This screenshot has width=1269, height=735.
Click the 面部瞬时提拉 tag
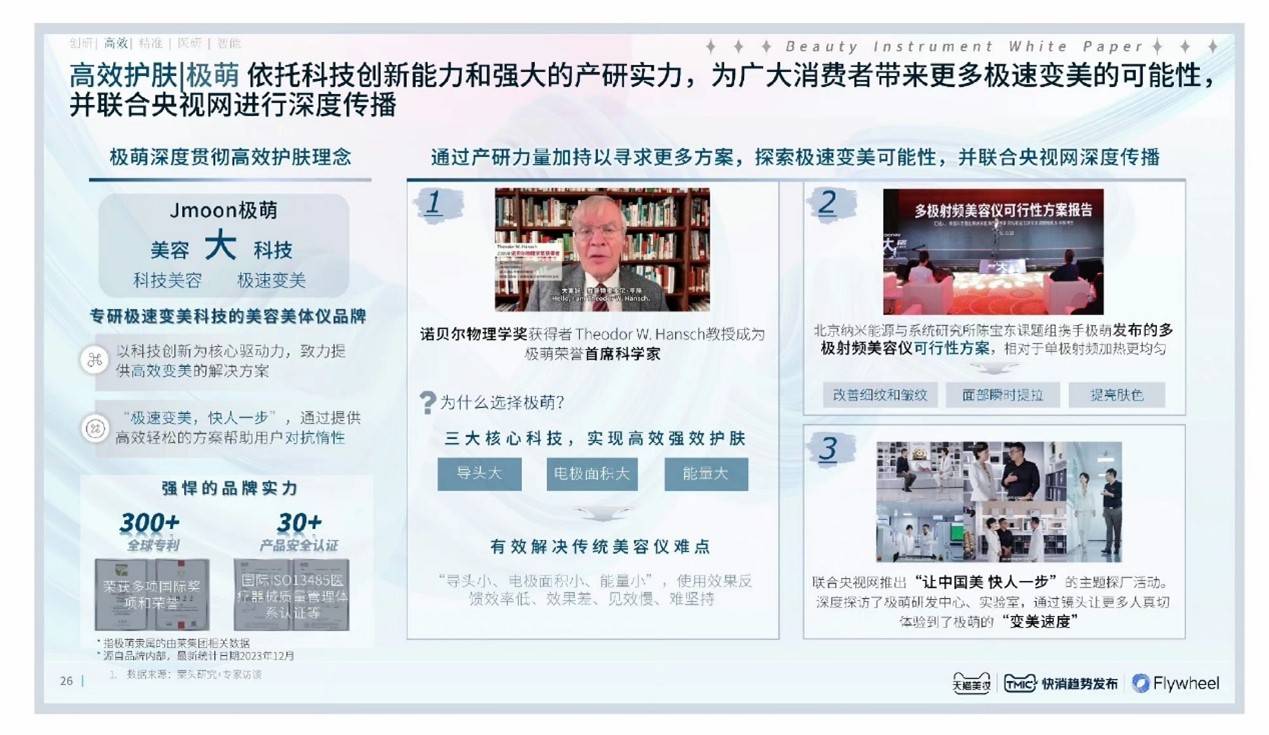(x=1005, y=395)
